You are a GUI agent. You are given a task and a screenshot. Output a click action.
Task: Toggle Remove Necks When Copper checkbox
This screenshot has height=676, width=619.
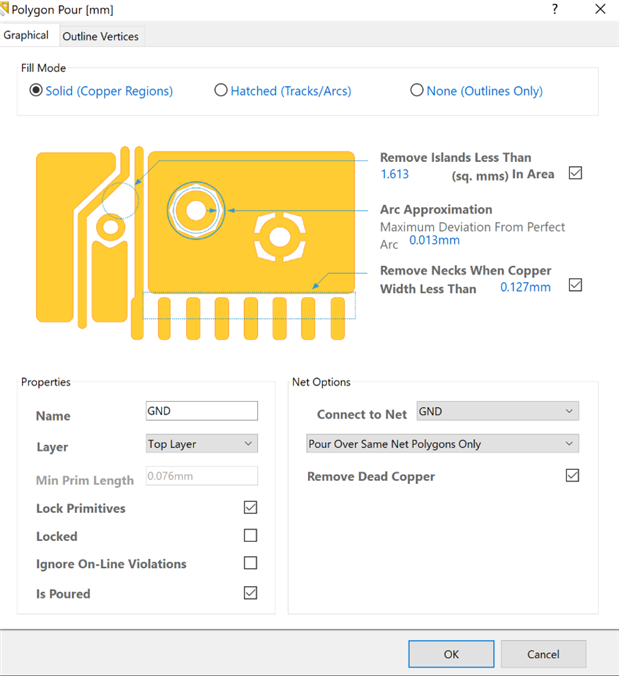tap(575, 285)
